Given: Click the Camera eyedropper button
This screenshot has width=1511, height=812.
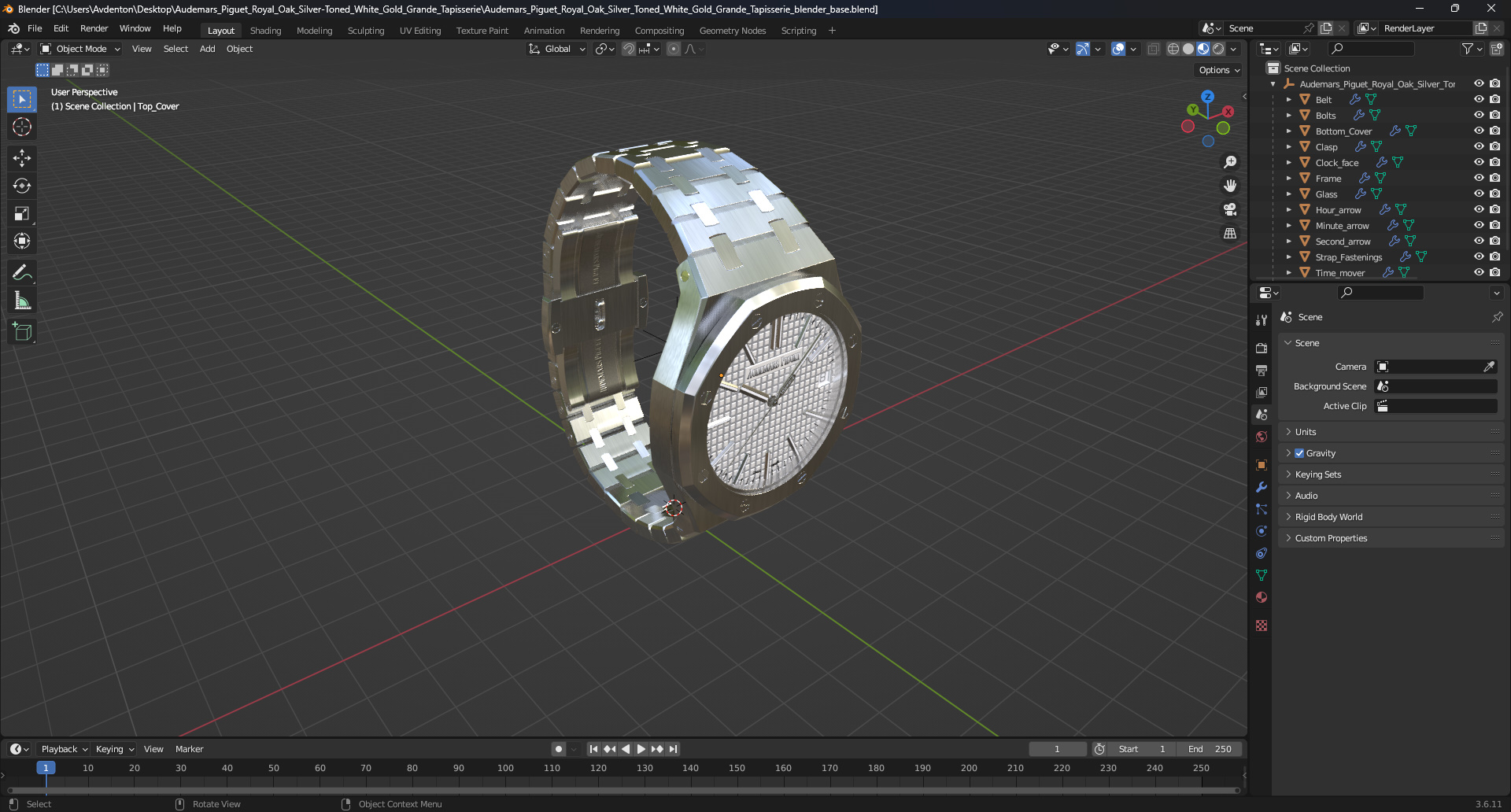Looking at the screenshot, I should tap(1489, 367).
